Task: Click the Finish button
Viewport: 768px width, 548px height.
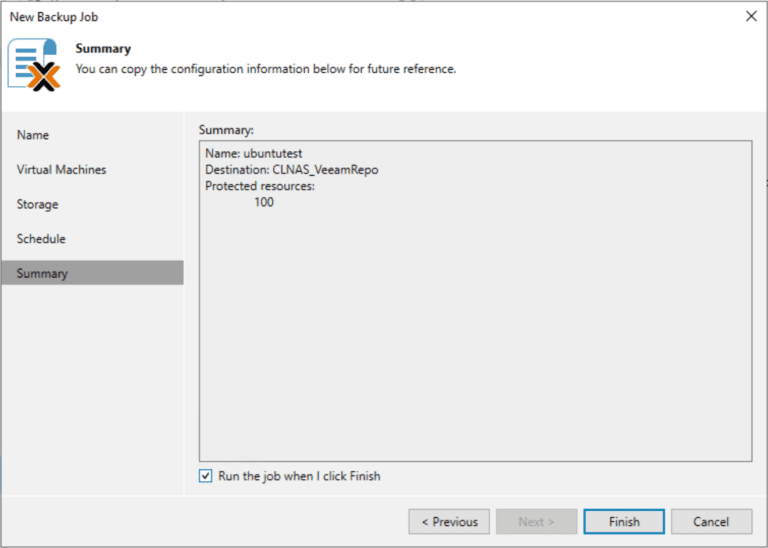Action: point(624,522)
